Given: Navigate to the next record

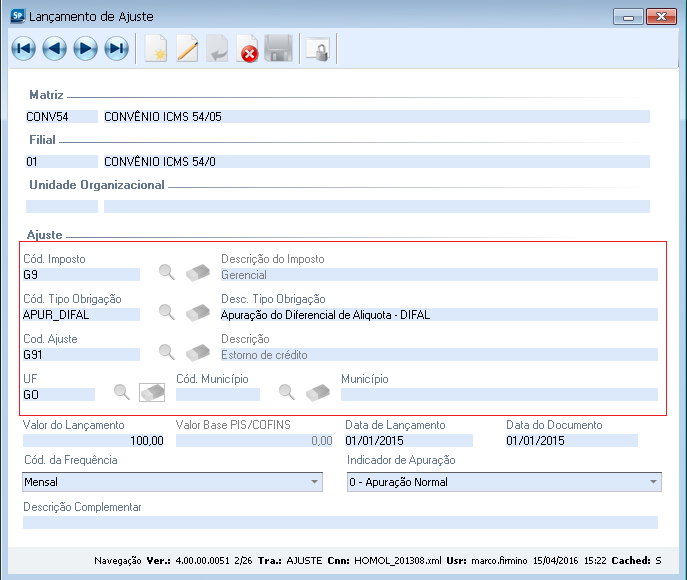Looking at the screenshot, I should click(85, 49).
